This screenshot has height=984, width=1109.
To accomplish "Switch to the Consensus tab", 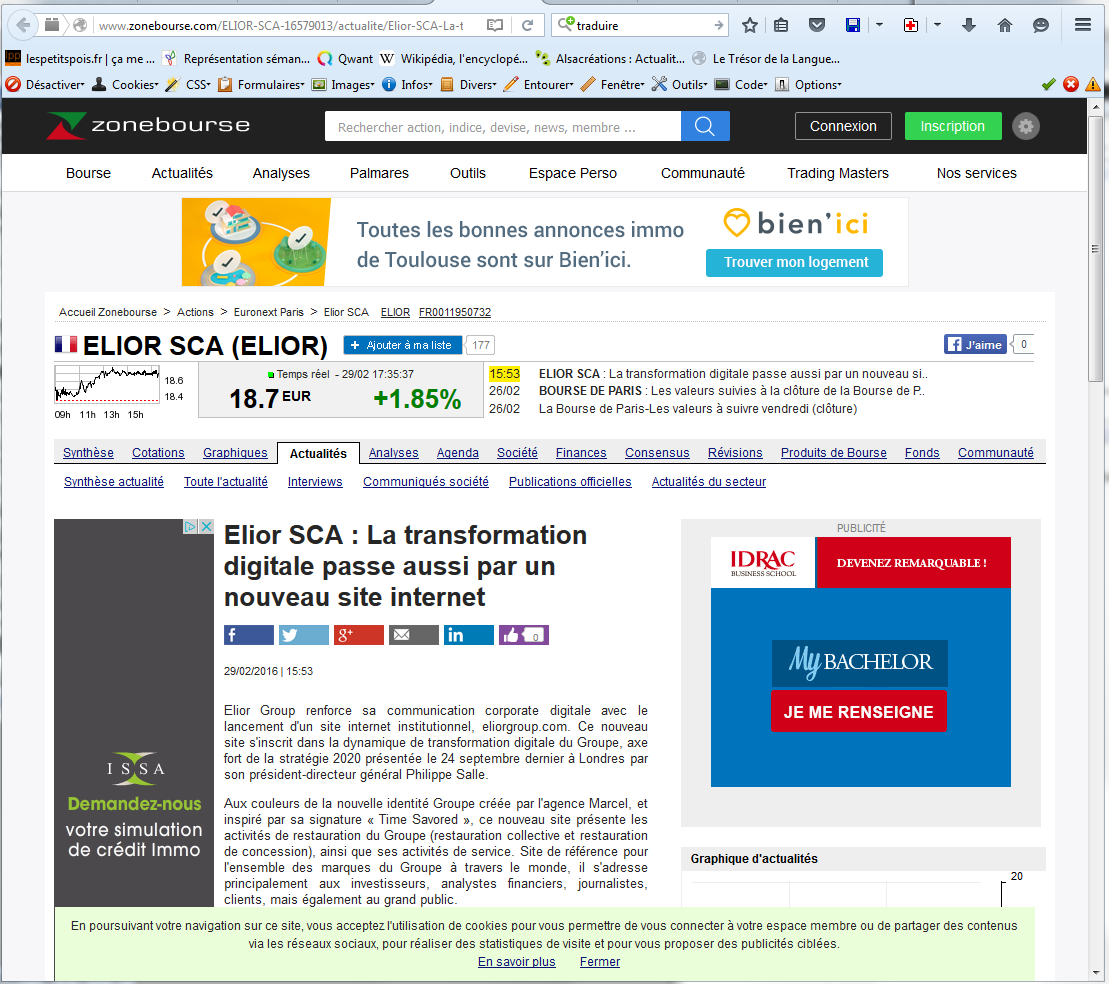I will coord(657,453).
